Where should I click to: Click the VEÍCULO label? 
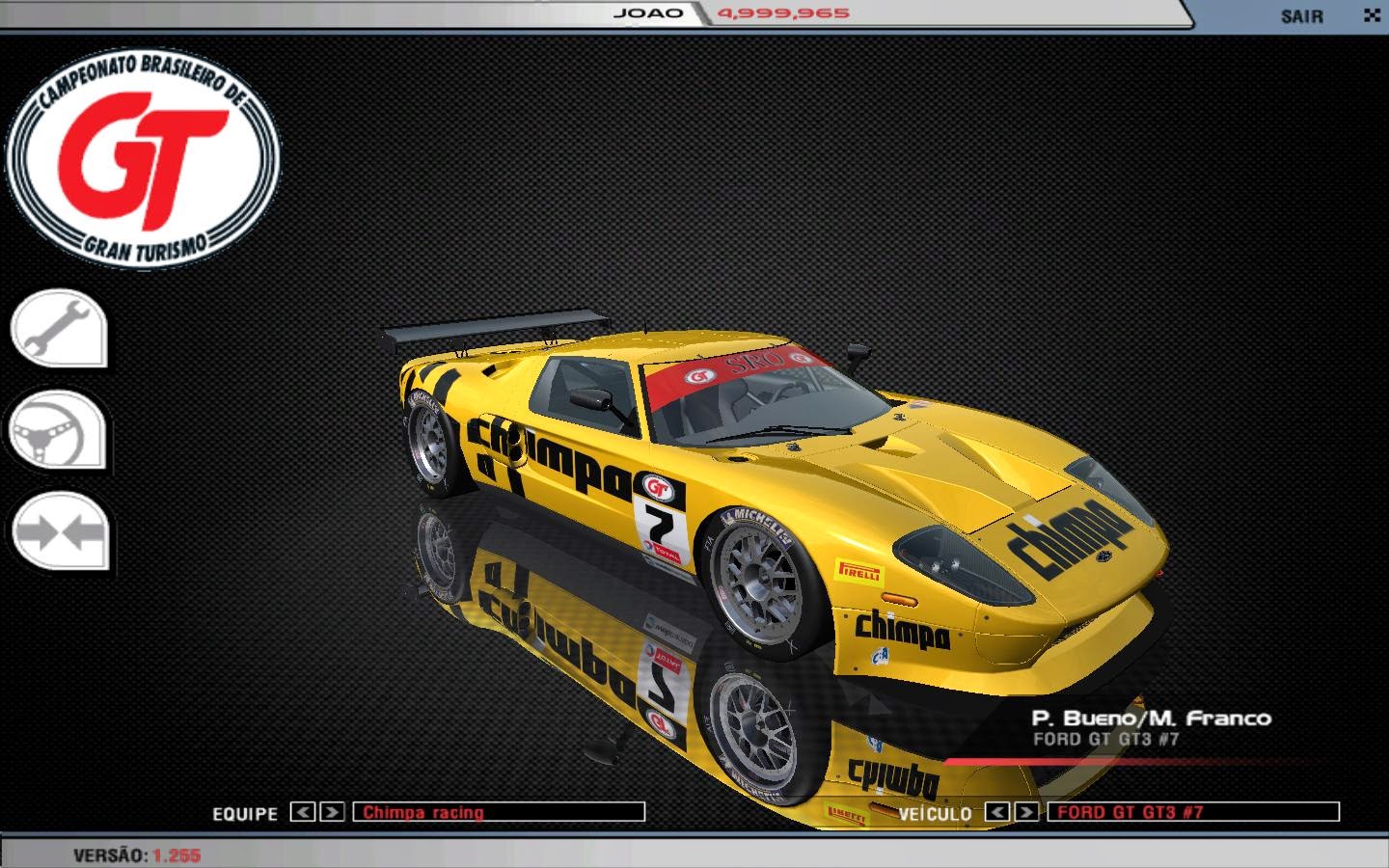(x=935, y=814)
